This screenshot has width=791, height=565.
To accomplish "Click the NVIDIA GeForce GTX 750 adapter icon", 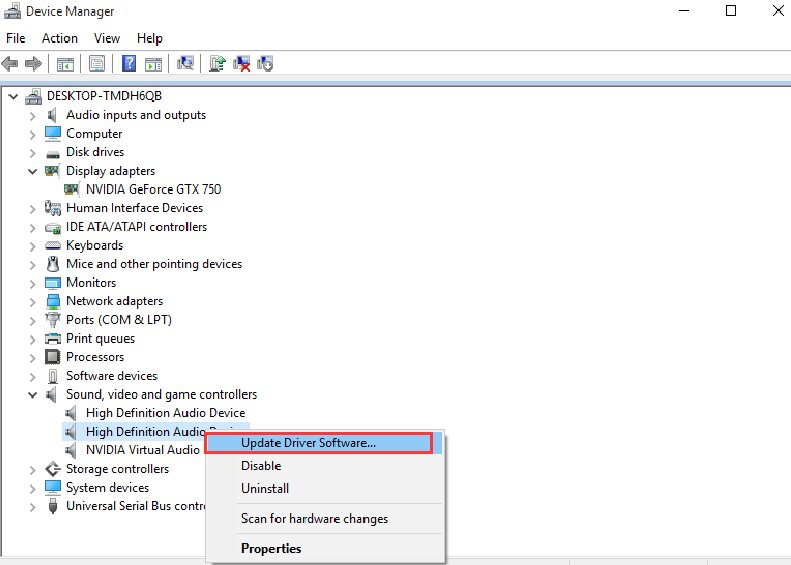I will tap(72, 190).
